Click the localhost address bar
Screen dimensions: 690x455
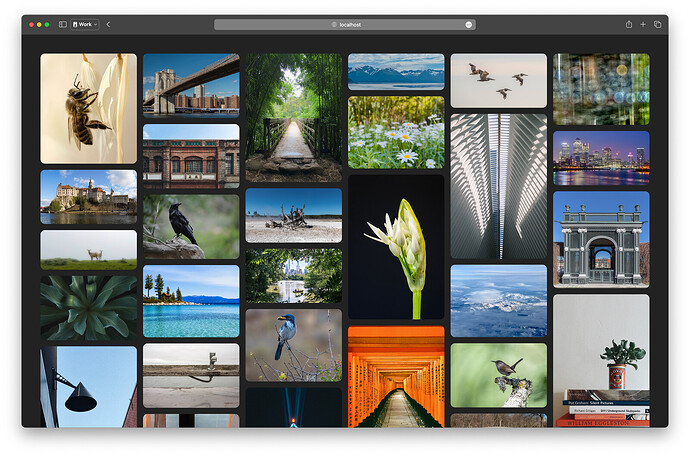345,24
